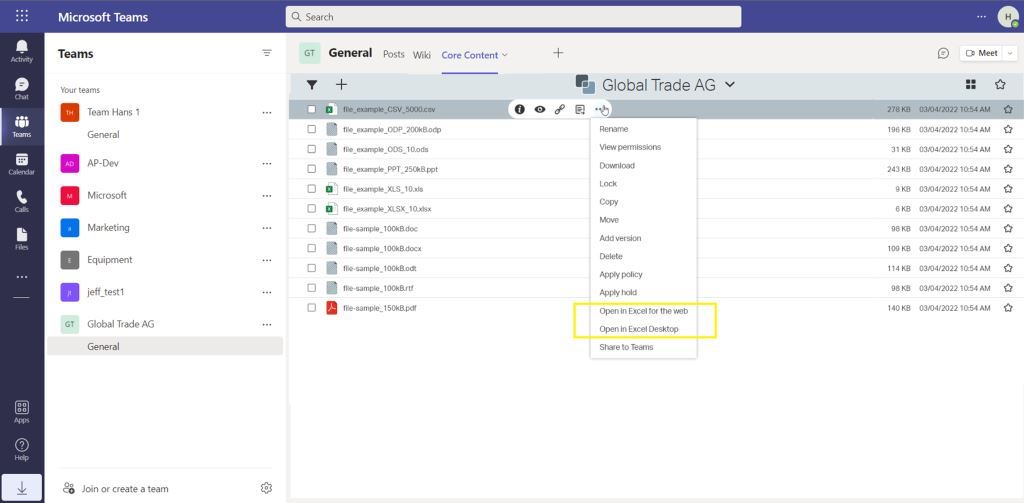Open settings and more ellipsis in title bar
The height and width of the screenshot is (503, 1024).
(981, 16)
